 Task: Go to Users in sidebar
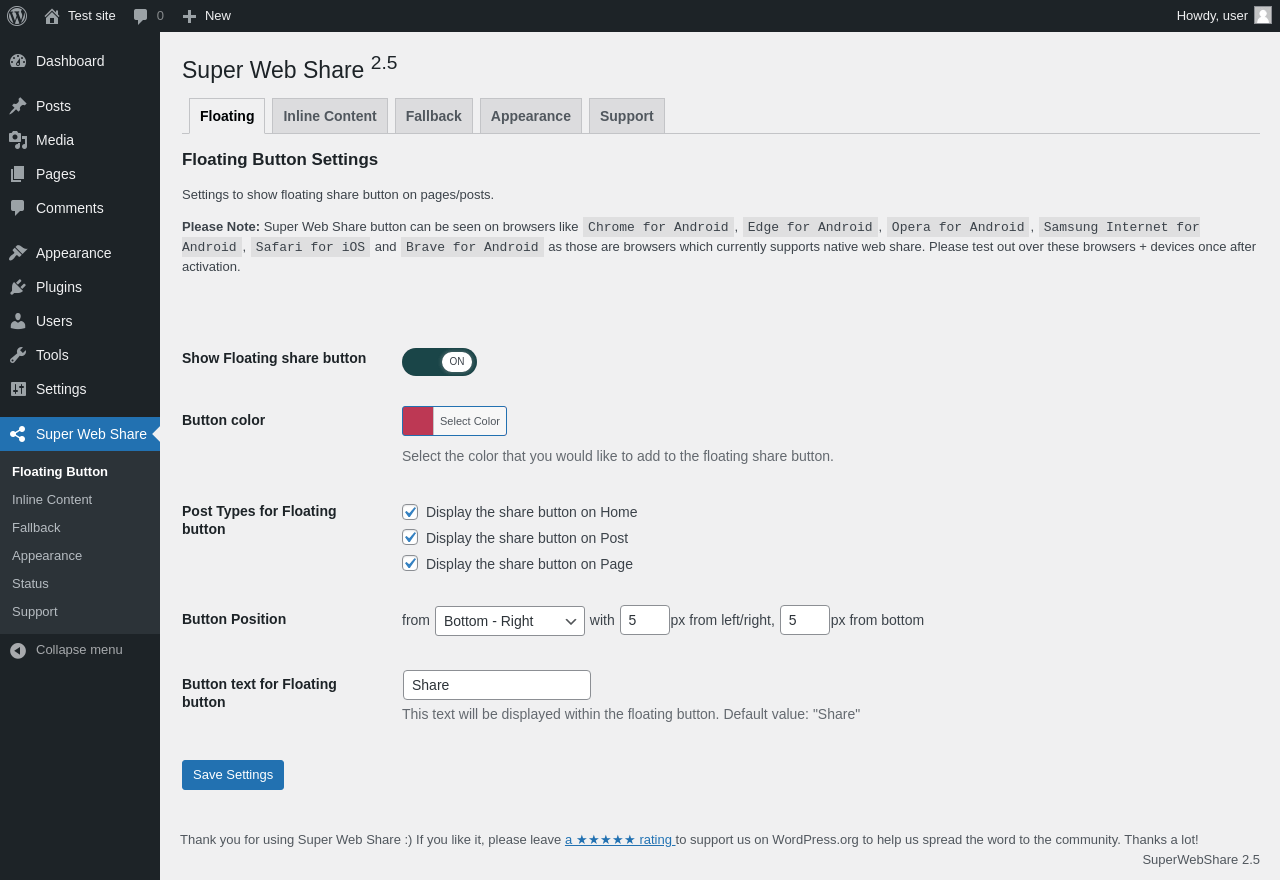(x=54, y=321)
